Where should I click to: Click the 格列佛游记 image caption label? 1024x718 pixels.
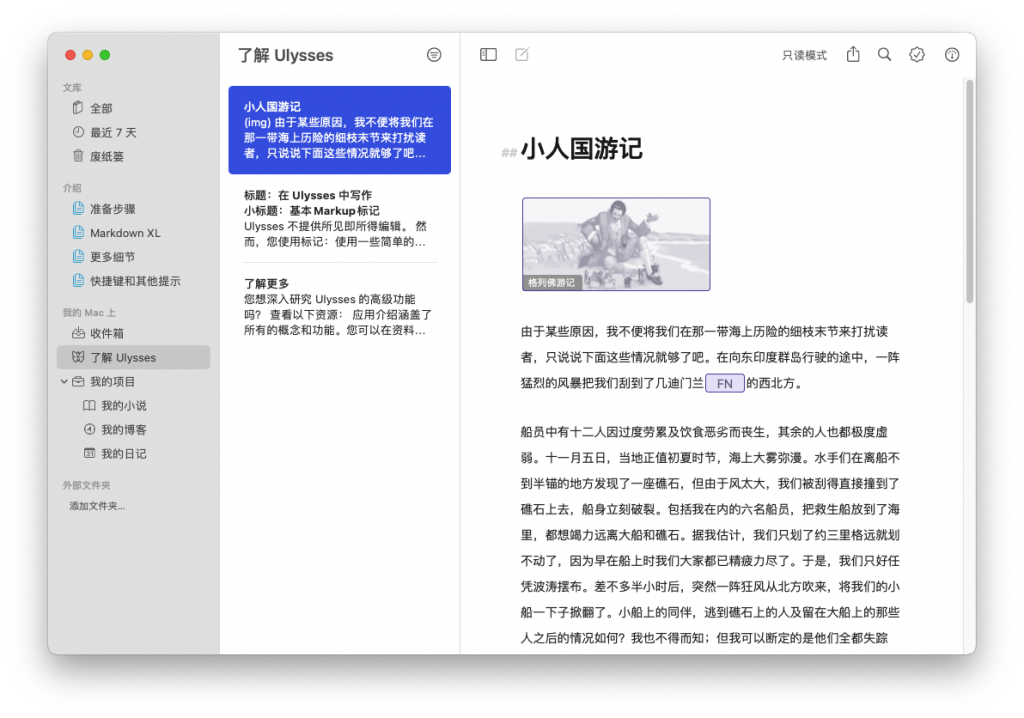pos(552,282)
